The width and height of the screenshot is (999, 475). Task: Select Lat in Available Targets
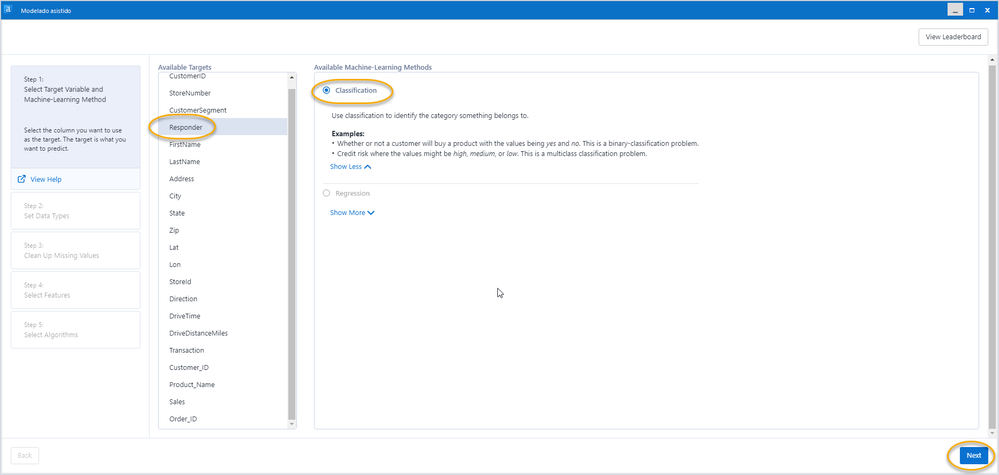click(x=223, y=247)
